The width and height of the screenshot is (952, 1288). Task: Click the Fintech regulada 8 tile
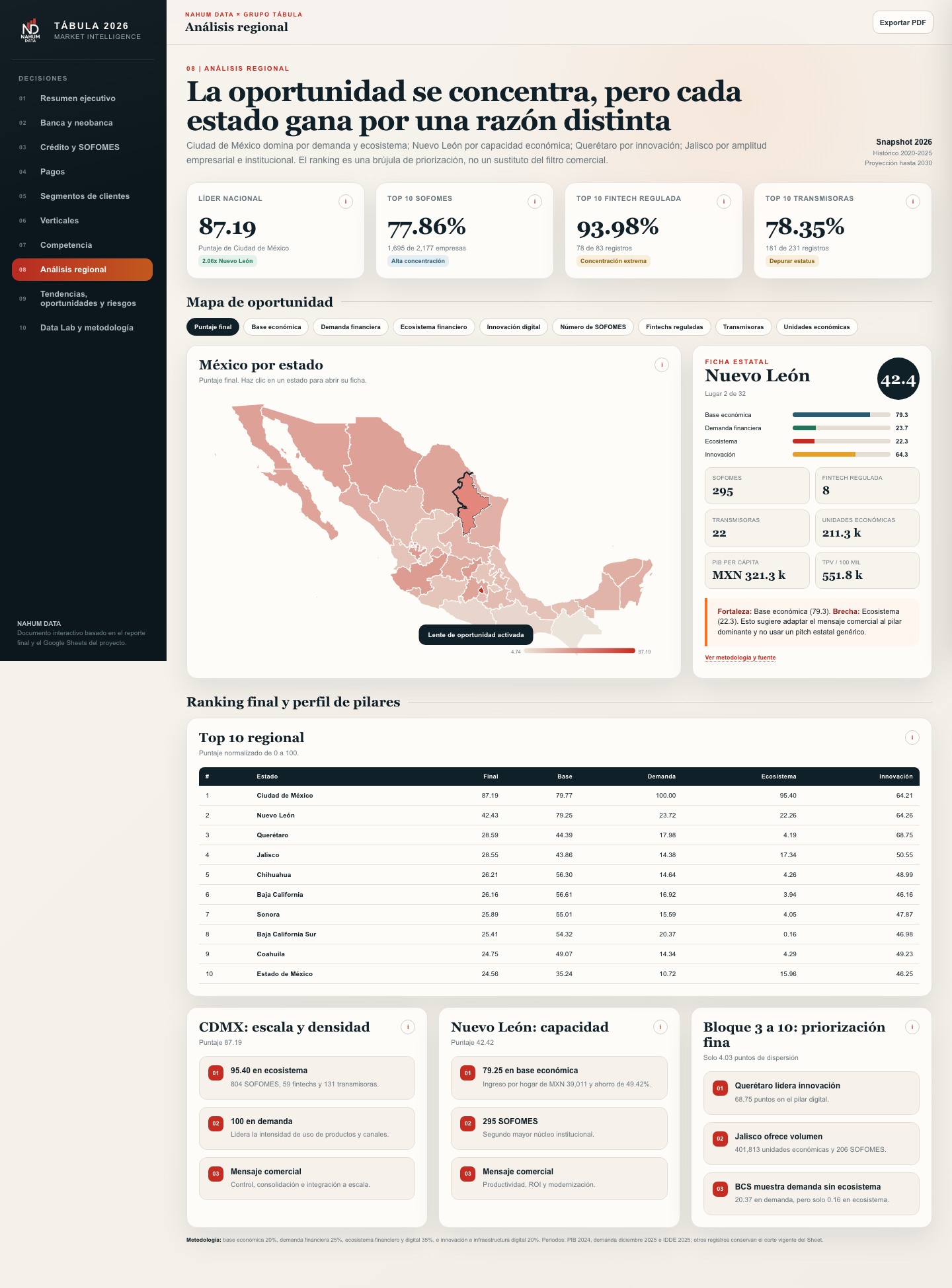pyautogui.click(x=867, y=486)
